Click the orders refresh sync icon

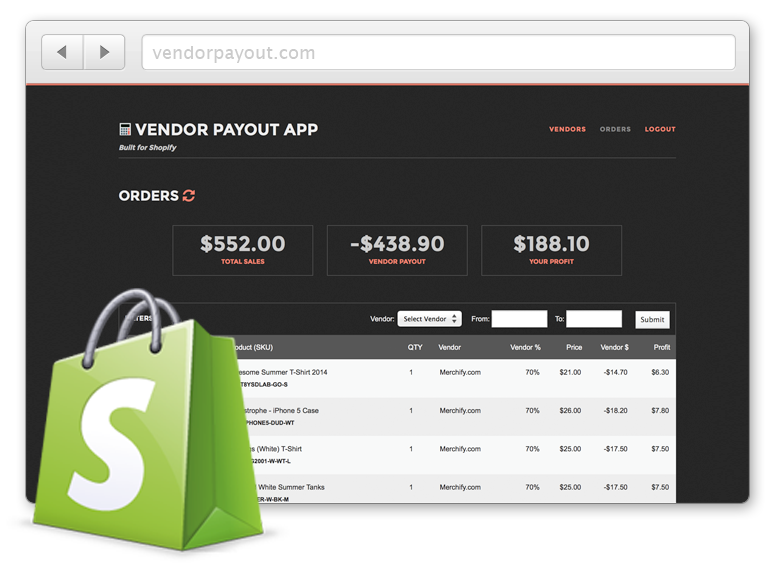click(189, 196)
